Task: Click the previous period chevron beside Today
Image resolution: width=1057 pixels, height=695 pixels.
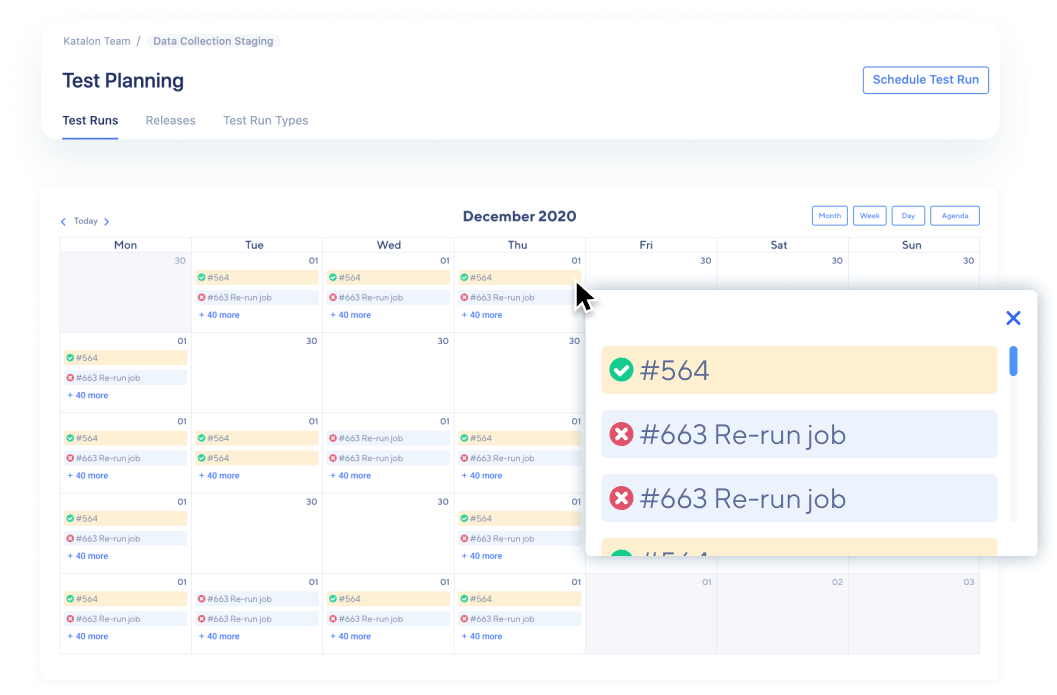Action: click(63, 221)
